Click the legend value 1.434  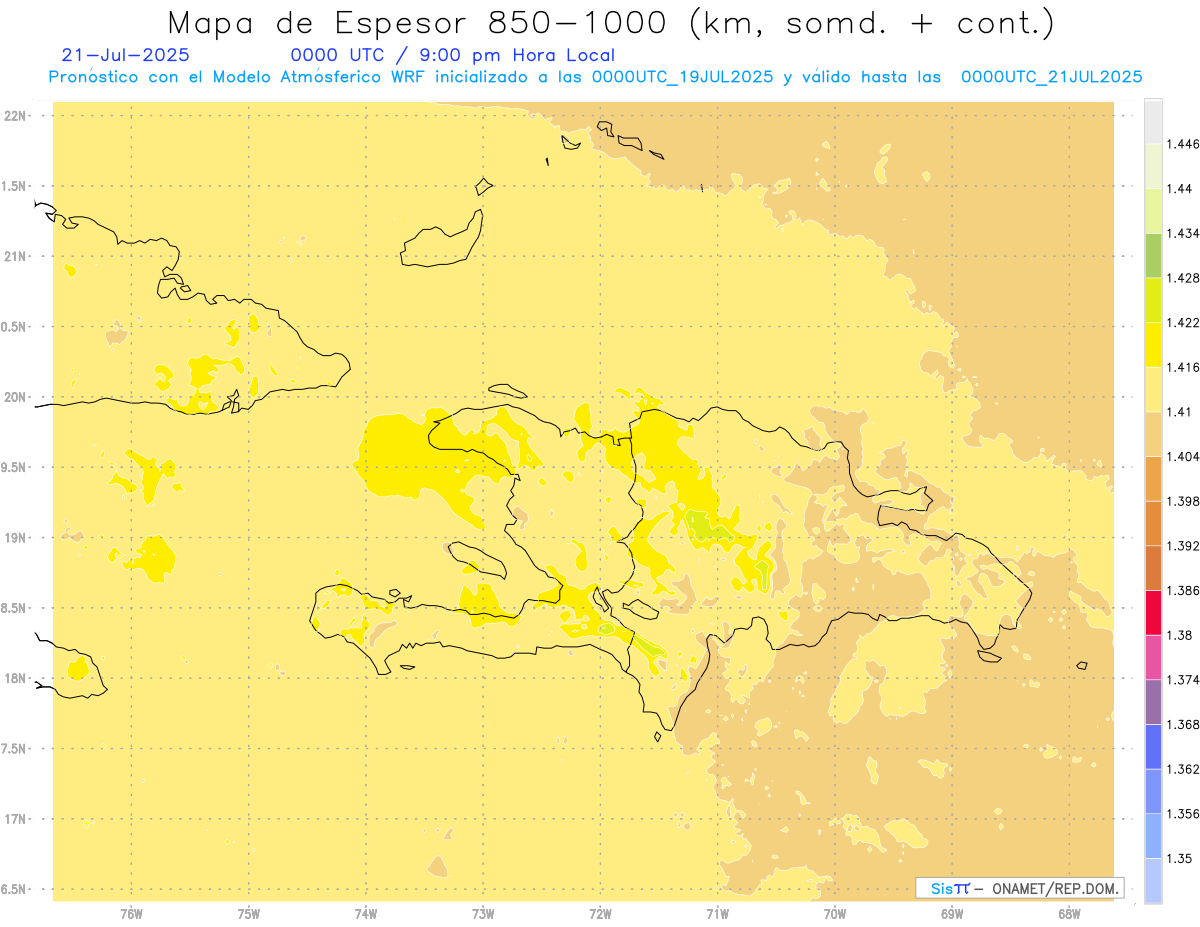coord(1184,233)
